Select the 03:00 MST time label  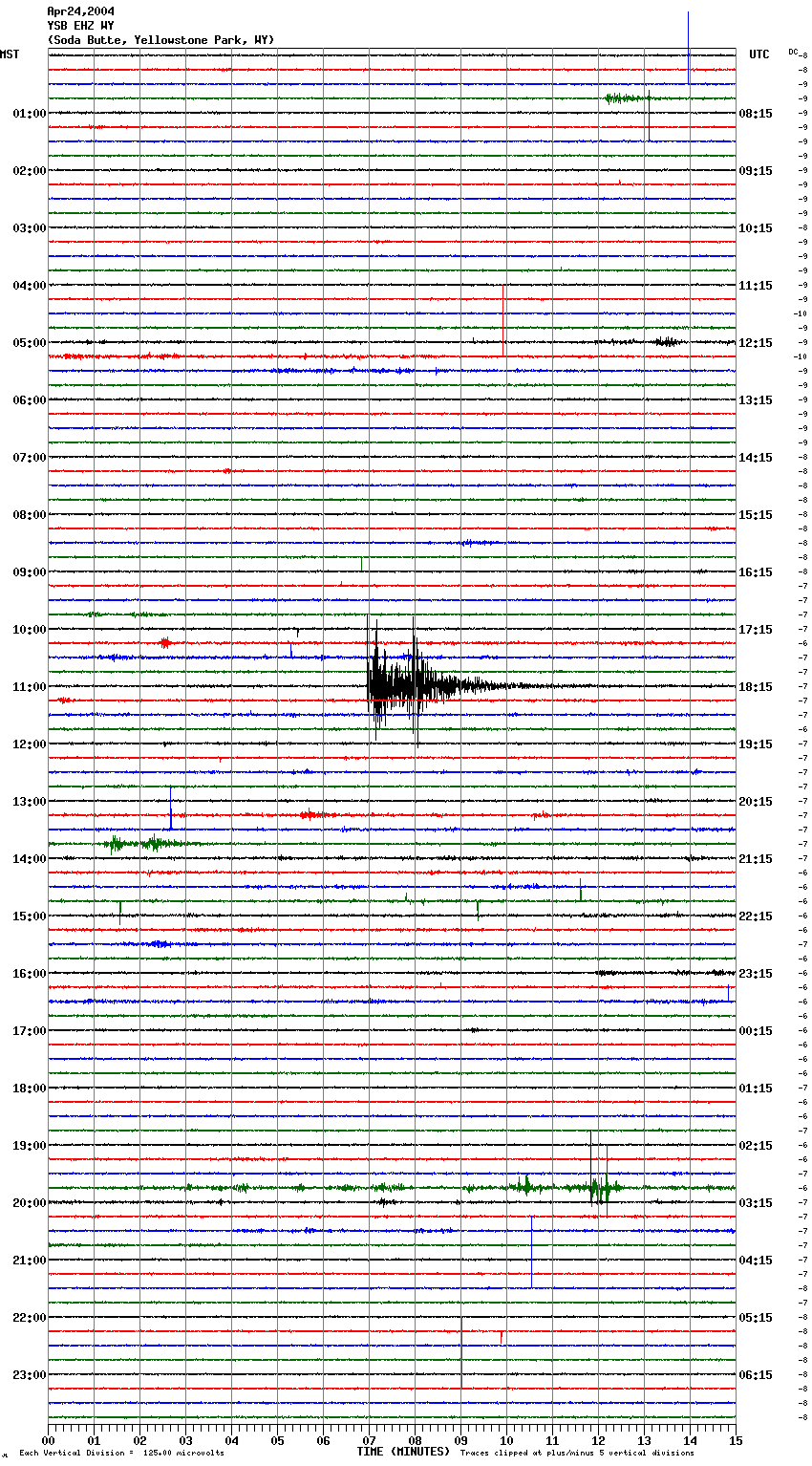[x=30, y=228]
